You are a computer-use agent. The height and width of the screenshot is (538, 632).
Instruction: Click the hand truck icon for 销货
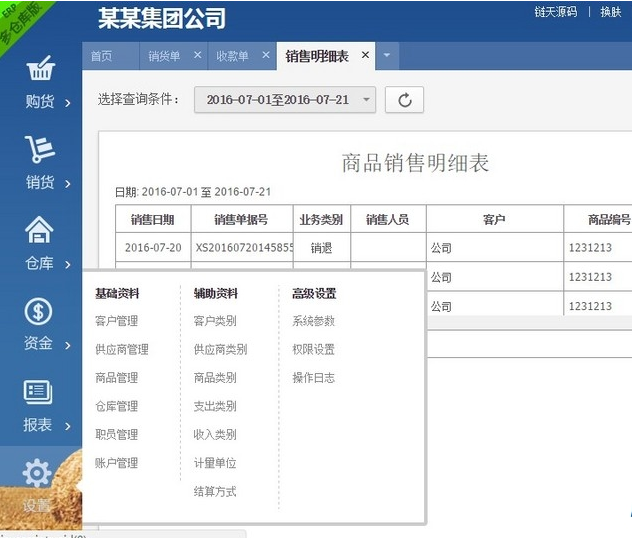[39, 150]
